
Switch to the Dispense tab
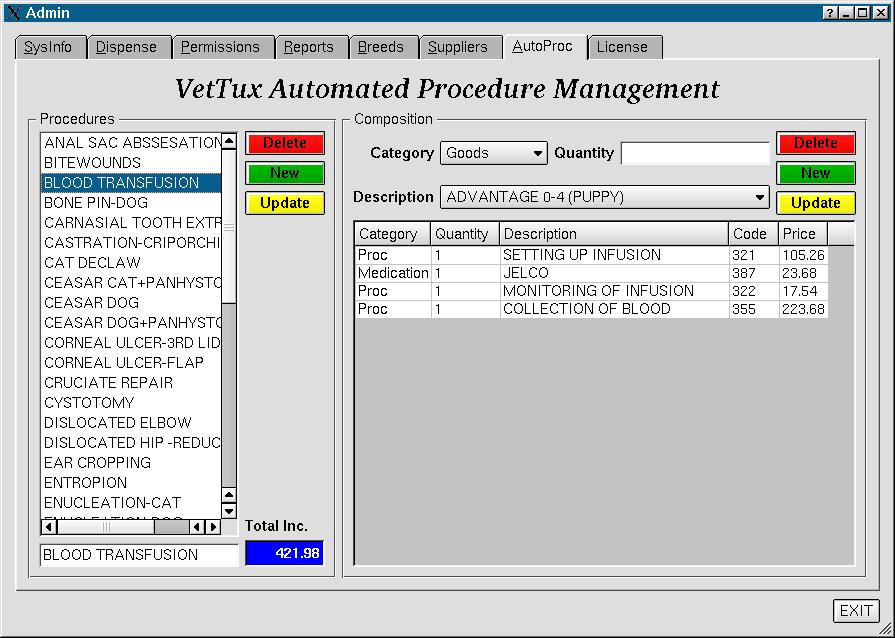(x=129, y=47)
